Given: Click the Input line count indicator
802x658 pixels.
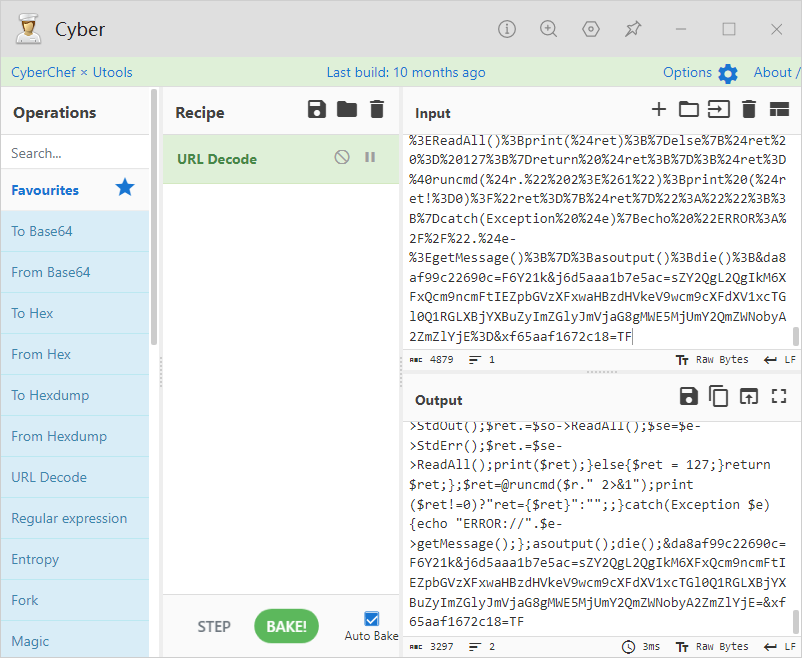Looking at the screenshot, I should pyautogui.click(x=482, y=360).
